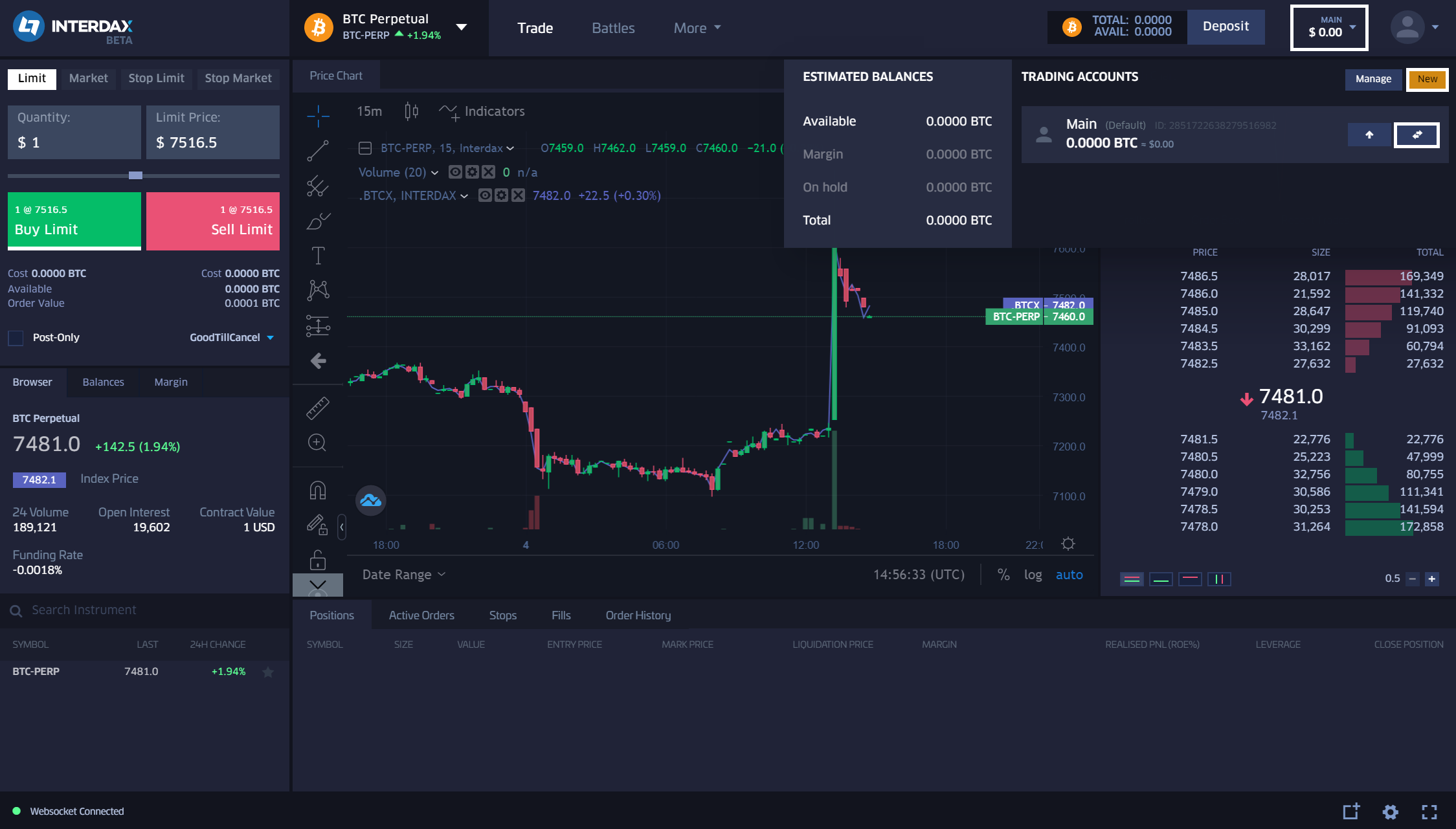The width and height of the screenshot is (1456, 829).
Task: Click the Buy Limit button
Action: 74,221
